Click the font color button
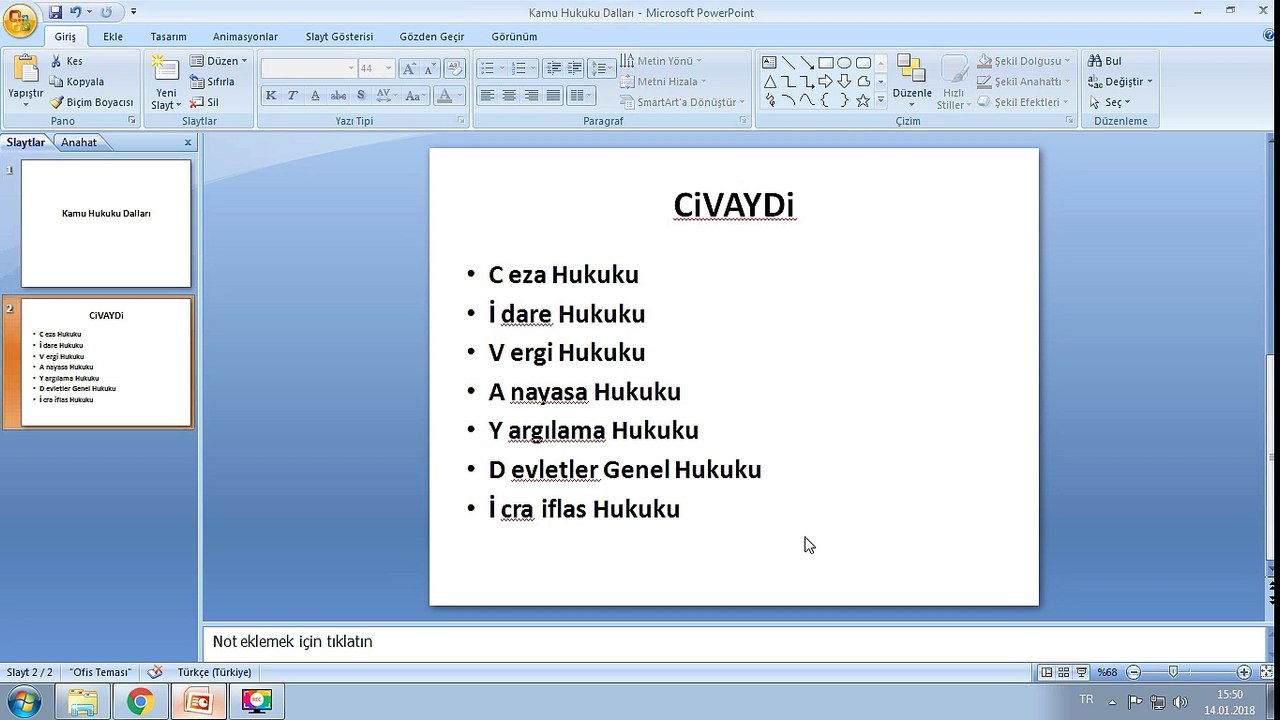 (446, 96)
